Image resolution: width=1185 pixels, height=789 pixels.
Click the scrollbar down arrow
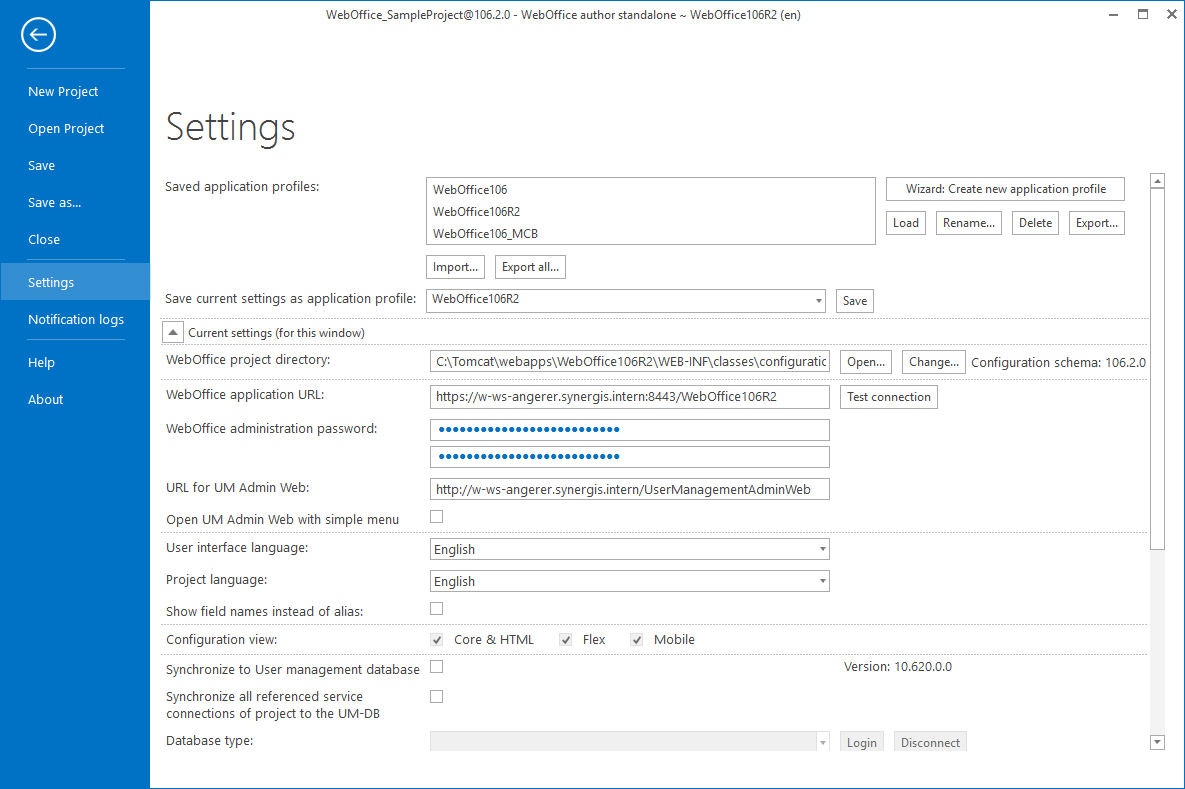click(1157, 742)
